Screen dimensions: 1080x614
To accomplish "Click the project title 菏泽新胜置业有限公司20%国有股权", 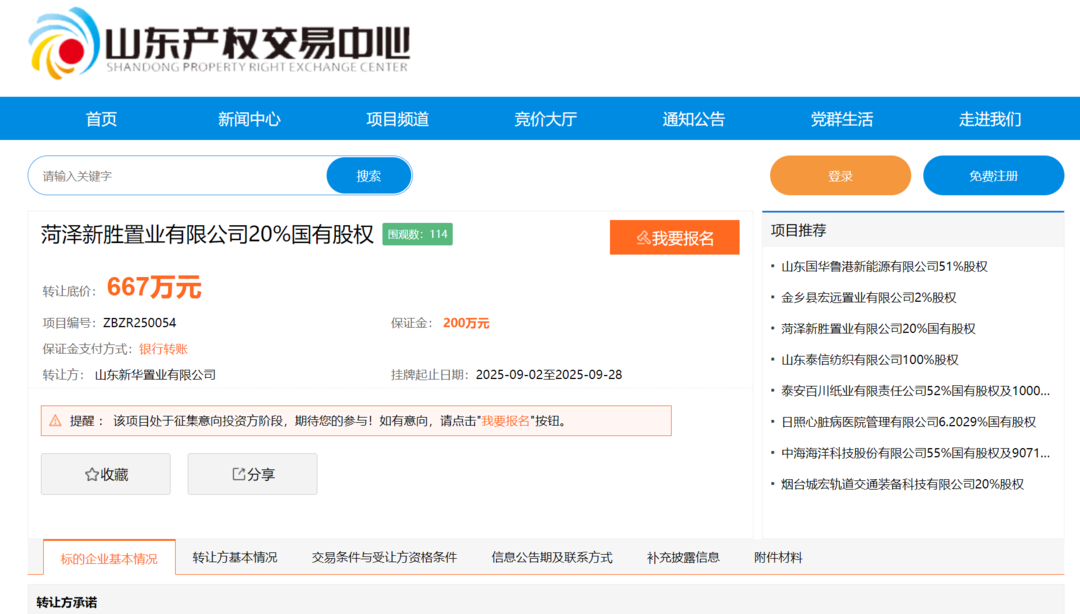I will pos(207,234).
